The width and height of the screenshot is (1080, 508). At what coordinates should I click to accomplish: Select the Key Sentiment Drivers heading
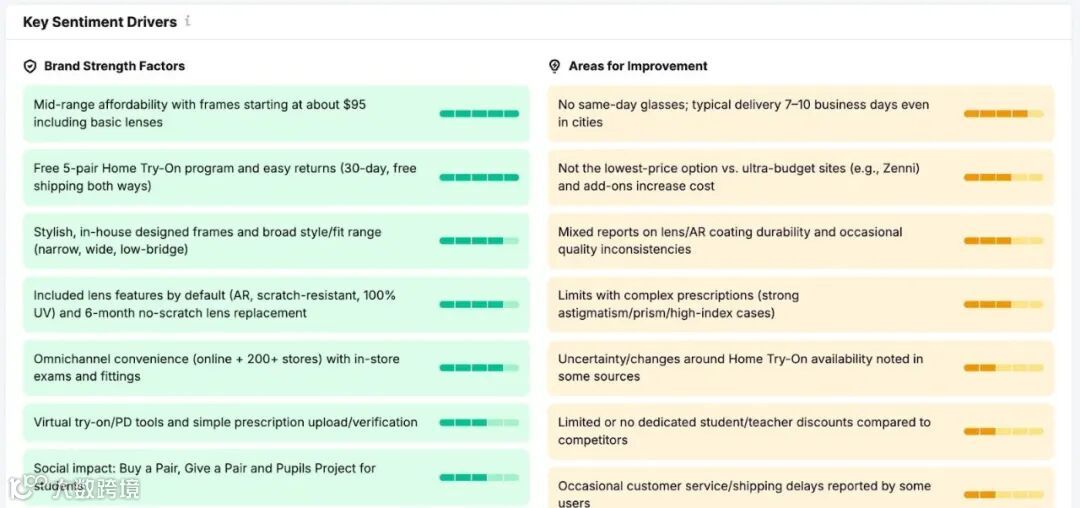(100, 22)
